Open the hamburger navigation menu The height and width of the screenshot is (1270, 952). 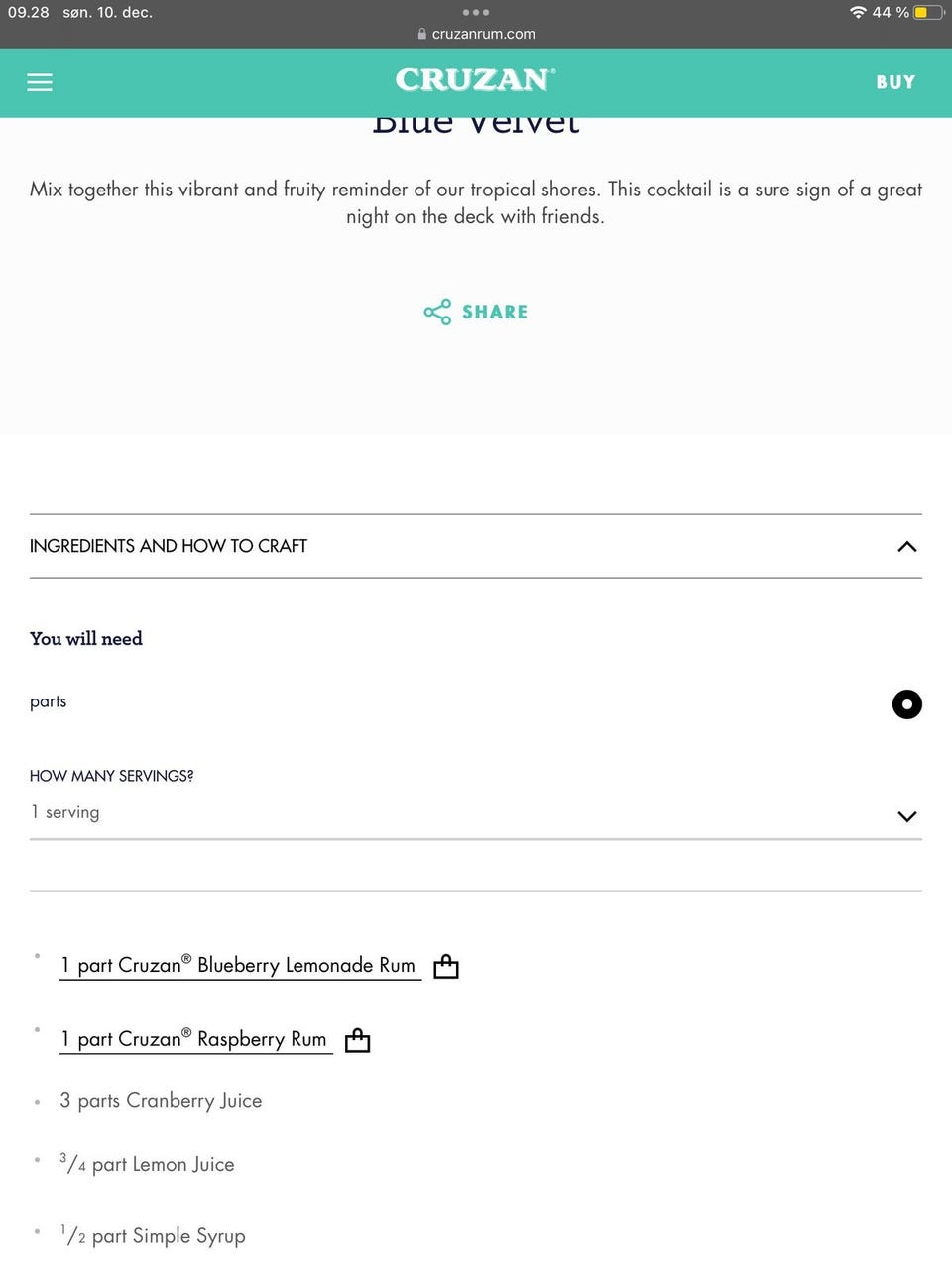click(x=40, y=82)
